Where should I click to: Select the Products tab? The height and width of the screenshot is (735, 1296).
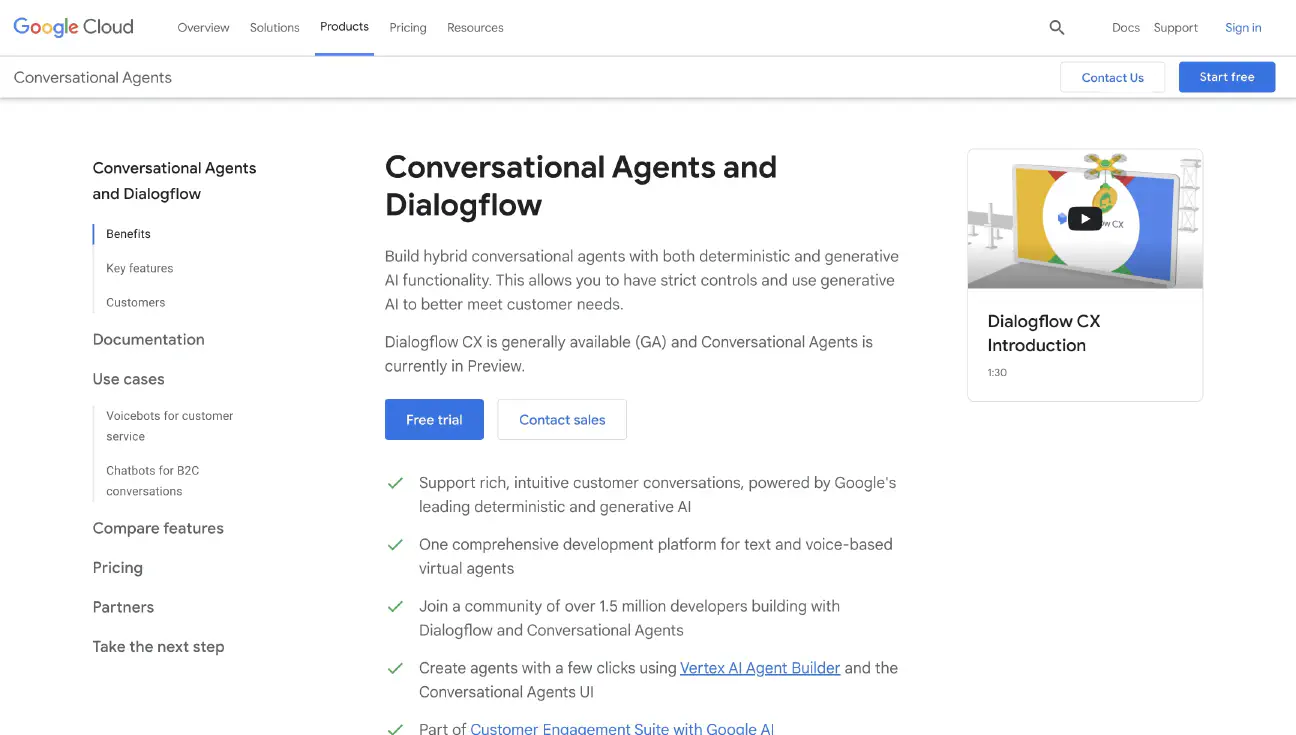point(344,27)
